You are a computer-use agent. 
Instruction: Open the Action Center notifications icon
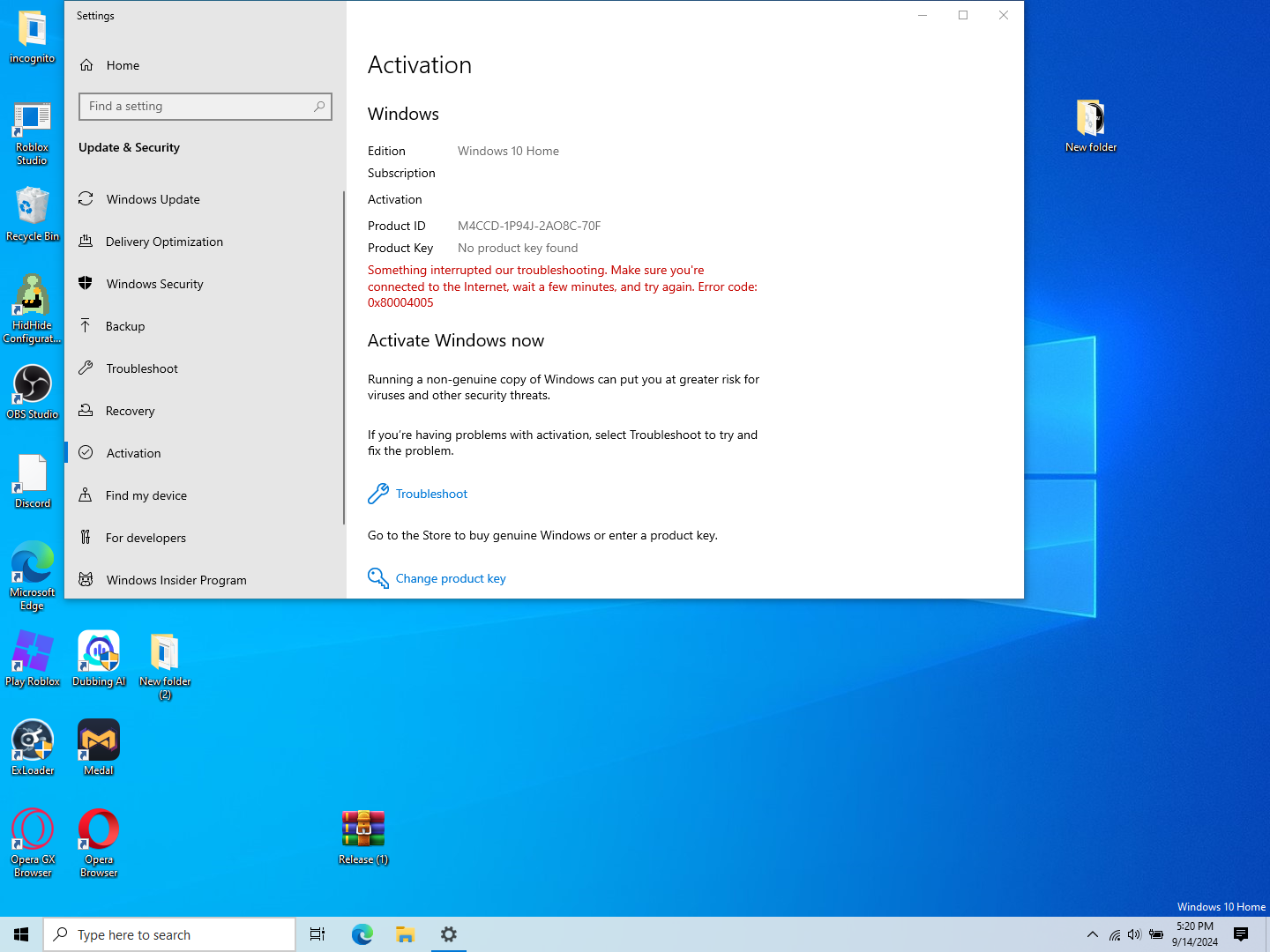coord(1241,934)
